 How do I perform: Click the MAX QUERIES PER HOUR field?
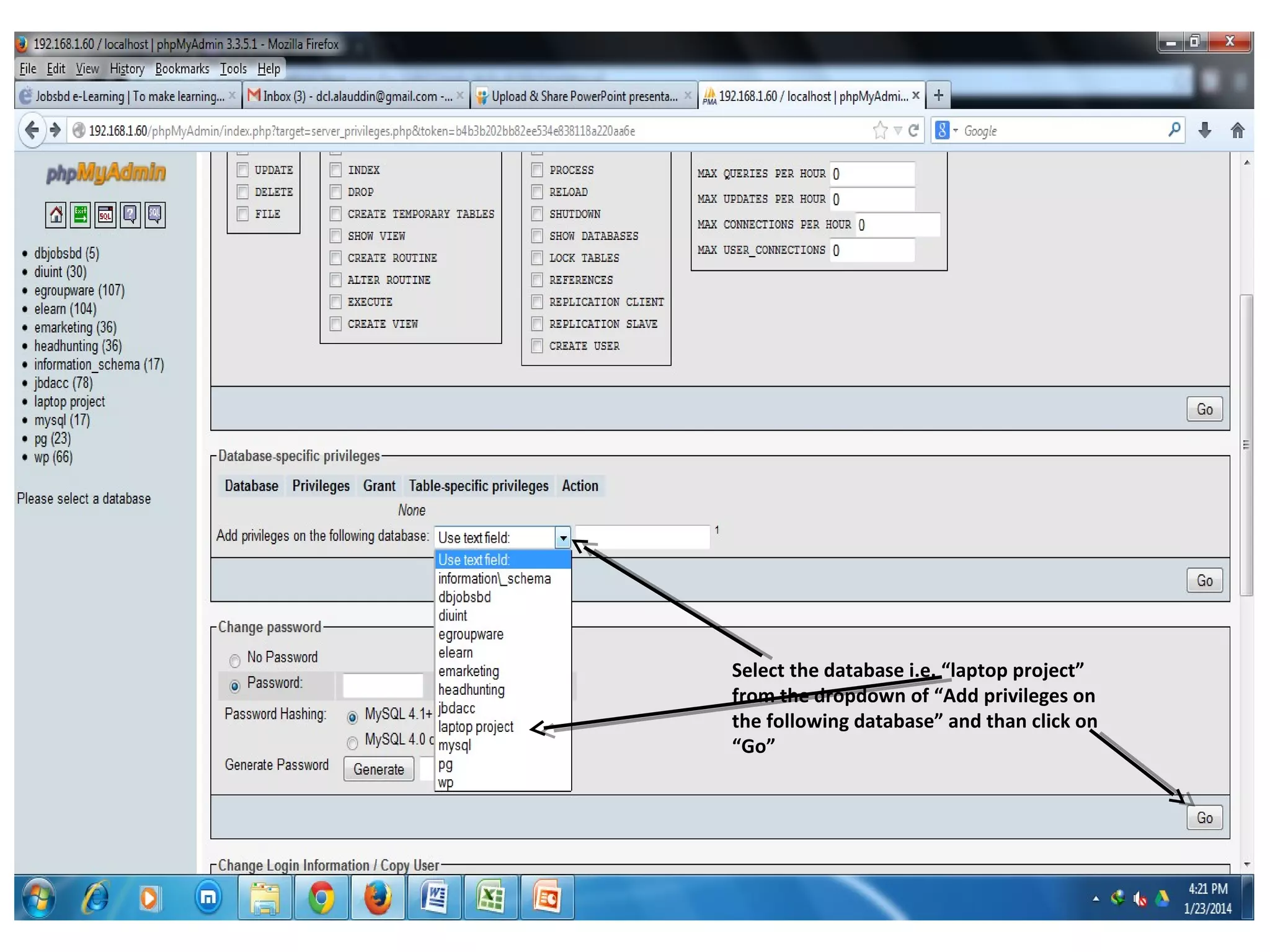click(x=873, y=174)
